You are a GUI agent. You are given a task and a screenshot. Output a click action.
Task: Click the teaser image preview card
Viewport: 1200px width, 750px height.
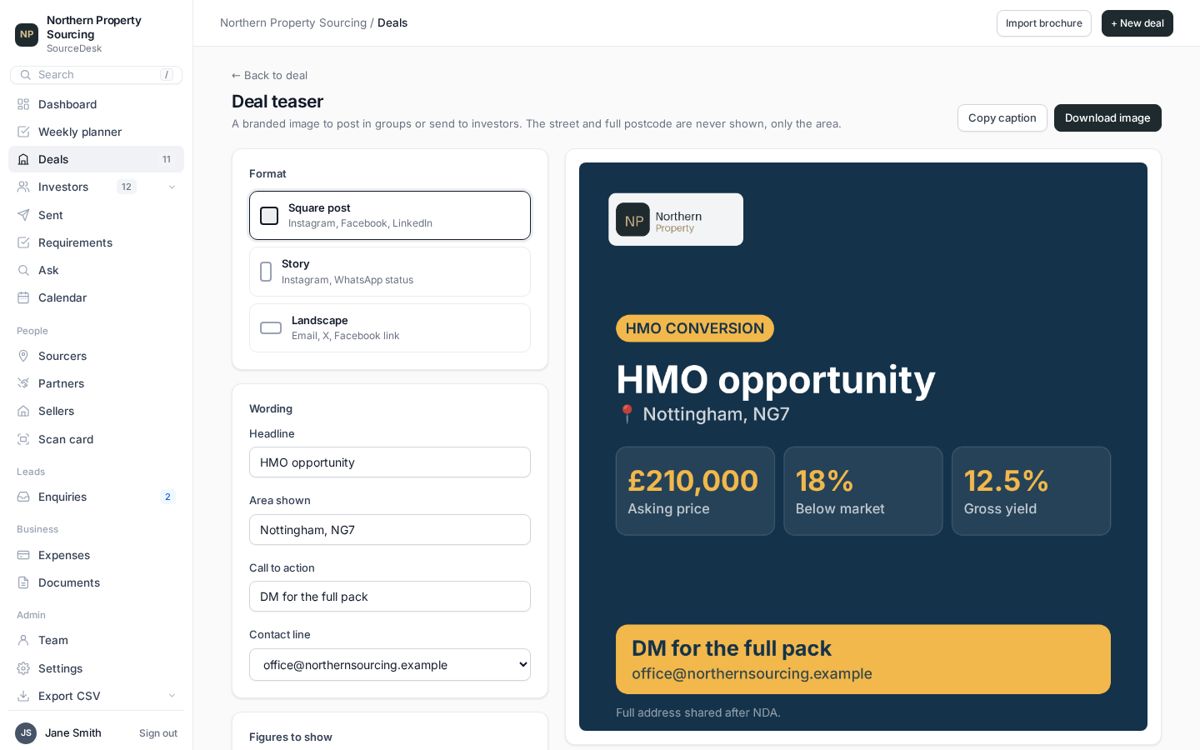(863, 447)
